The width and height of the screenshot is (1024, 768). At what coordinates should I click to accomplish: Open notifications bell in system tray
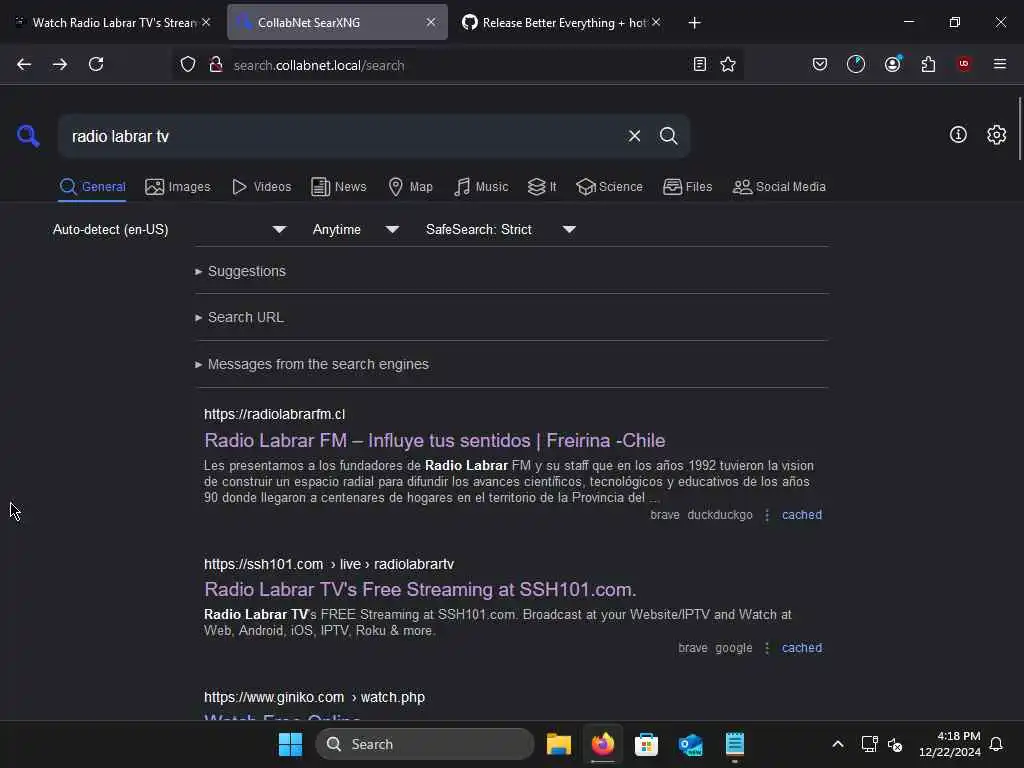pos(996,744)
